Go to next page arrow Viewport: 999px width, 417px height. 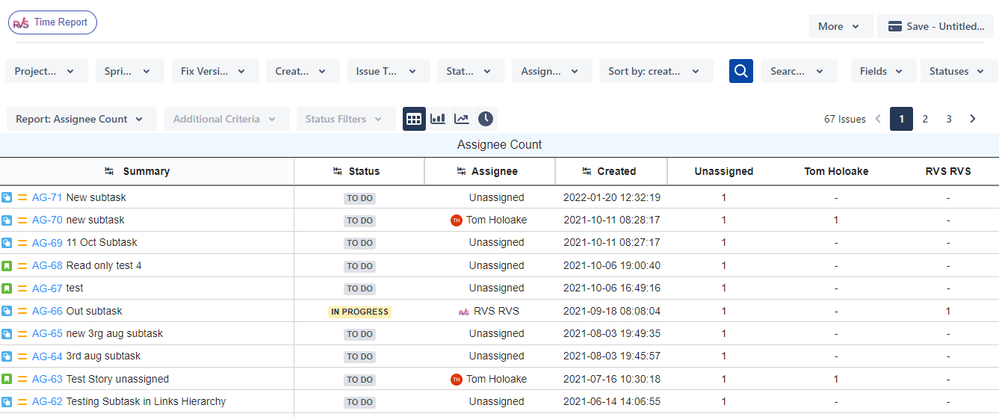pyautogui.click(x=972, y=119)
